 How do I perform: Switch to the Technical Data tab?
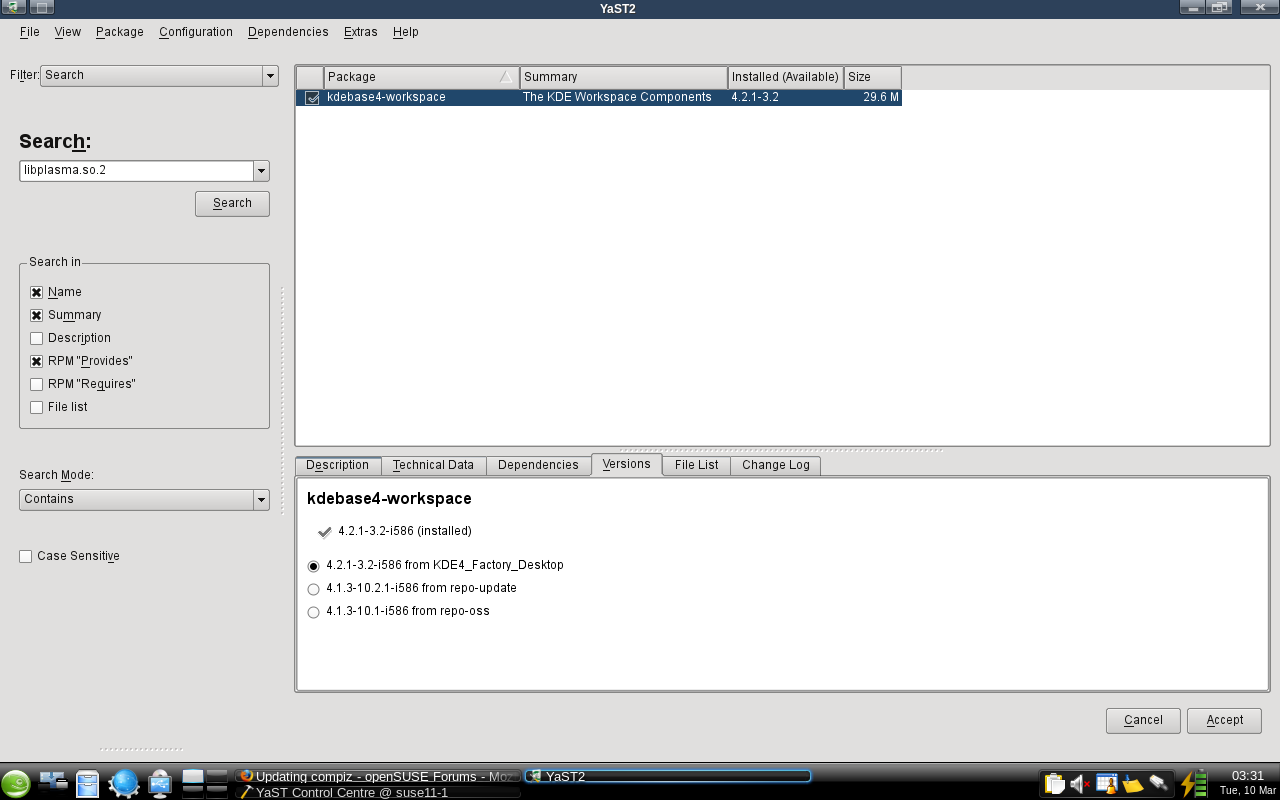[x=433, y=465]
